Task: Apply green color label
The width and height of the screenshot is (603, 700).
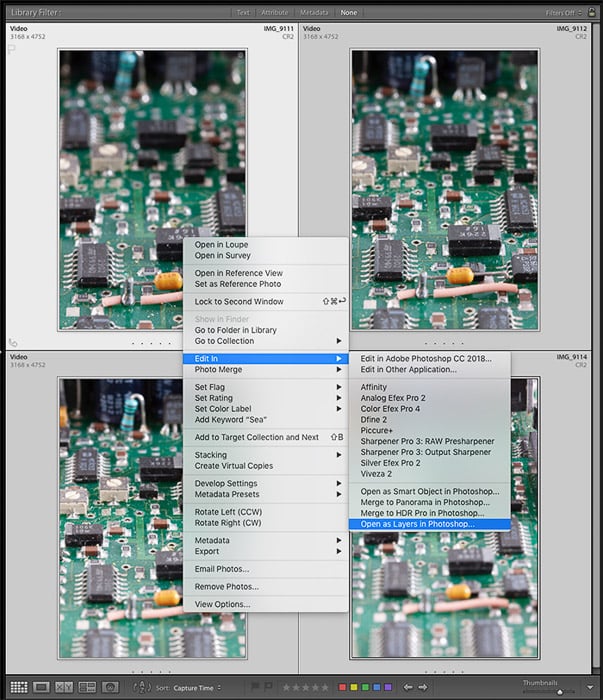Action: [x=365, y=688]
